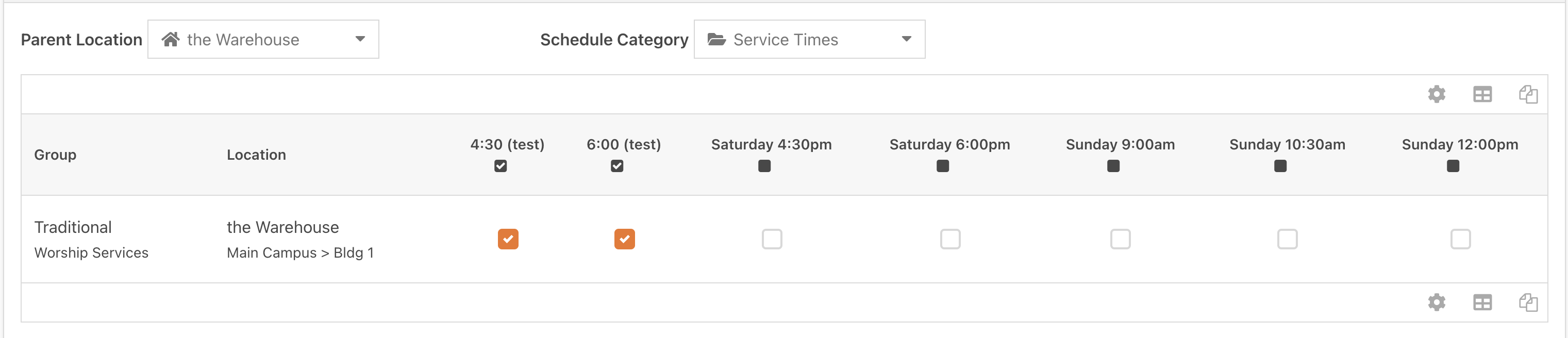
Task: Select the table icon in the bottom toolbar
Action: (x=1483, y=302)
